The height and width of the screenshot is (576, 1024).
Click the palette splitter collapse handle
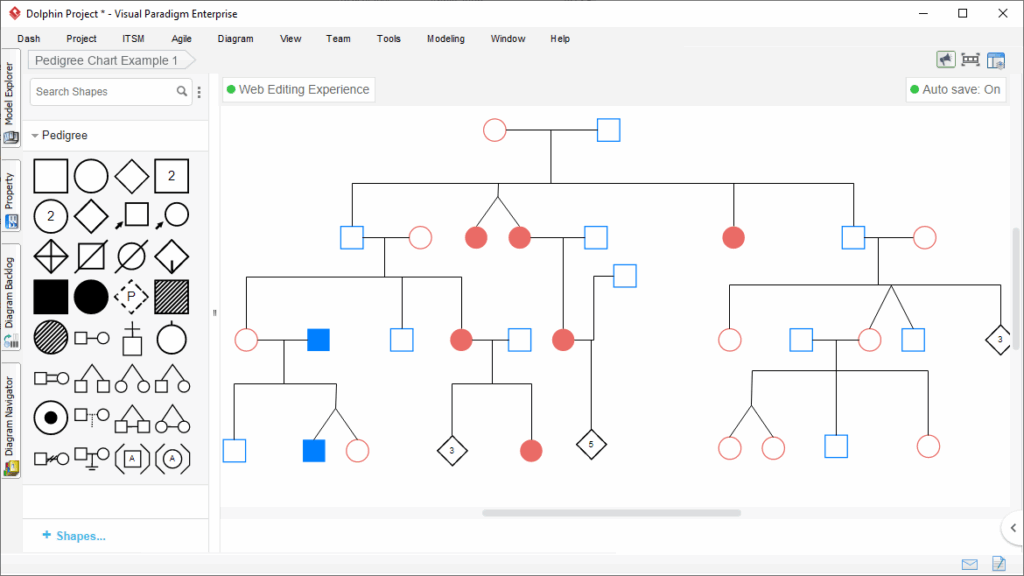[214, 313]
